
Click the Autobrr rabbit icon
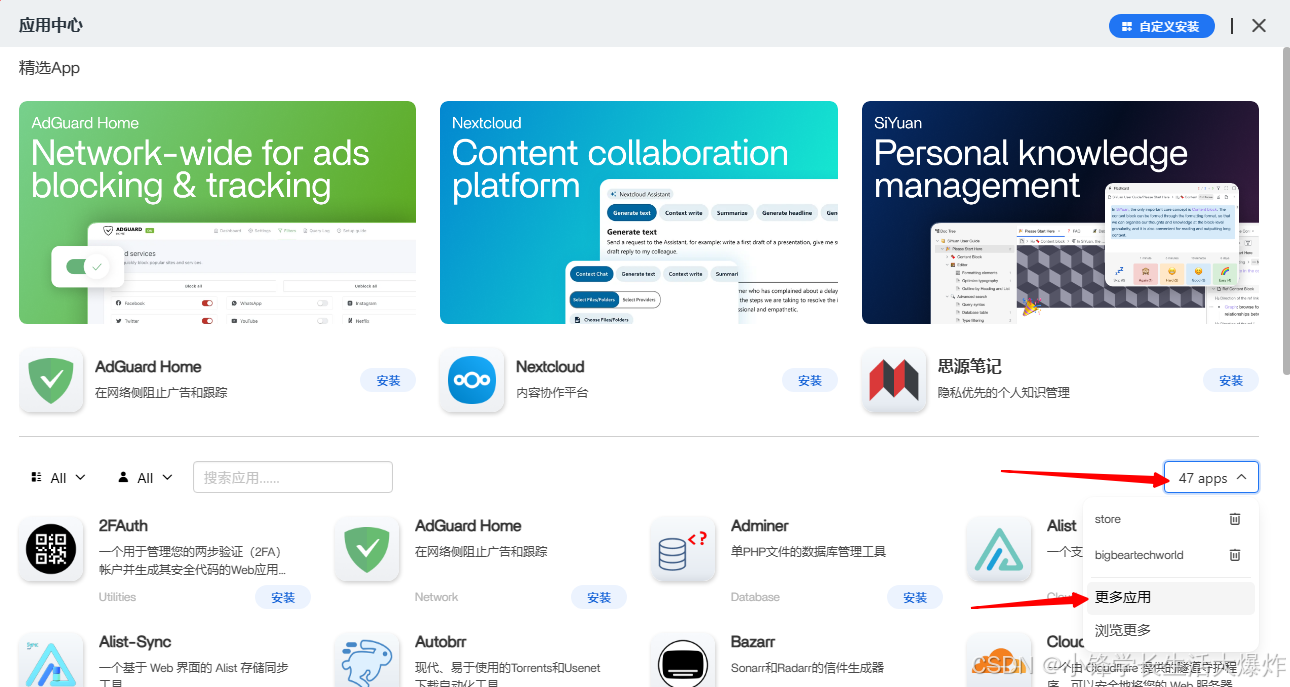[x=367, y=660]
